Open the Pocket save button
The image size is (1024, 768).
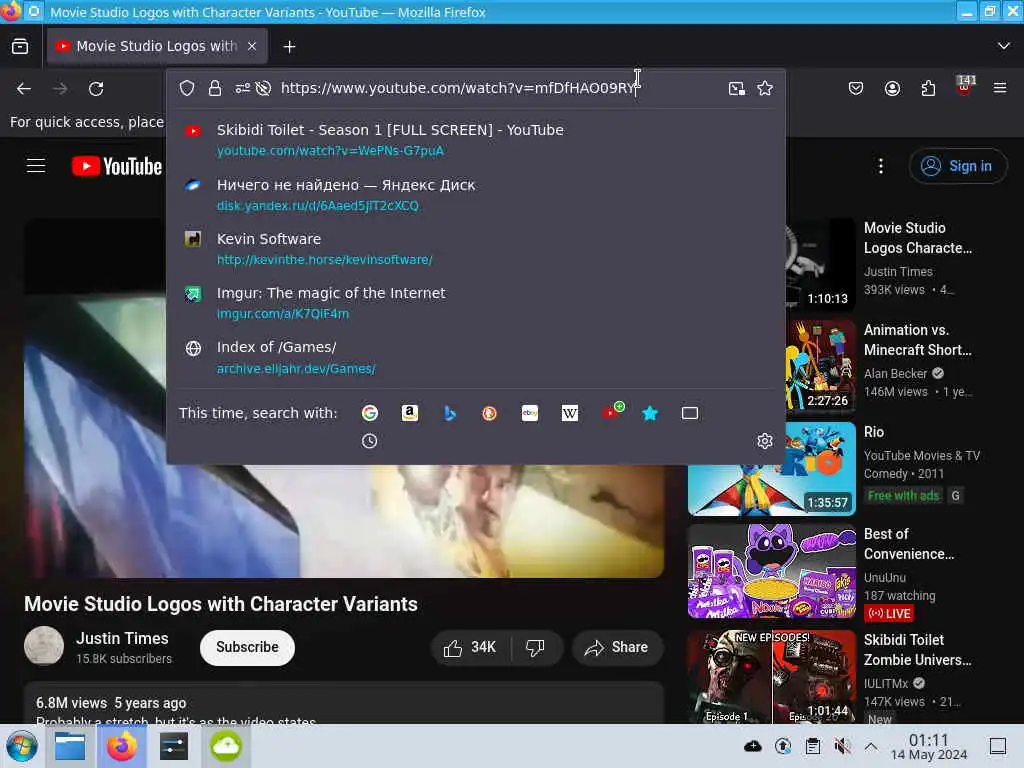click(856, 88)
